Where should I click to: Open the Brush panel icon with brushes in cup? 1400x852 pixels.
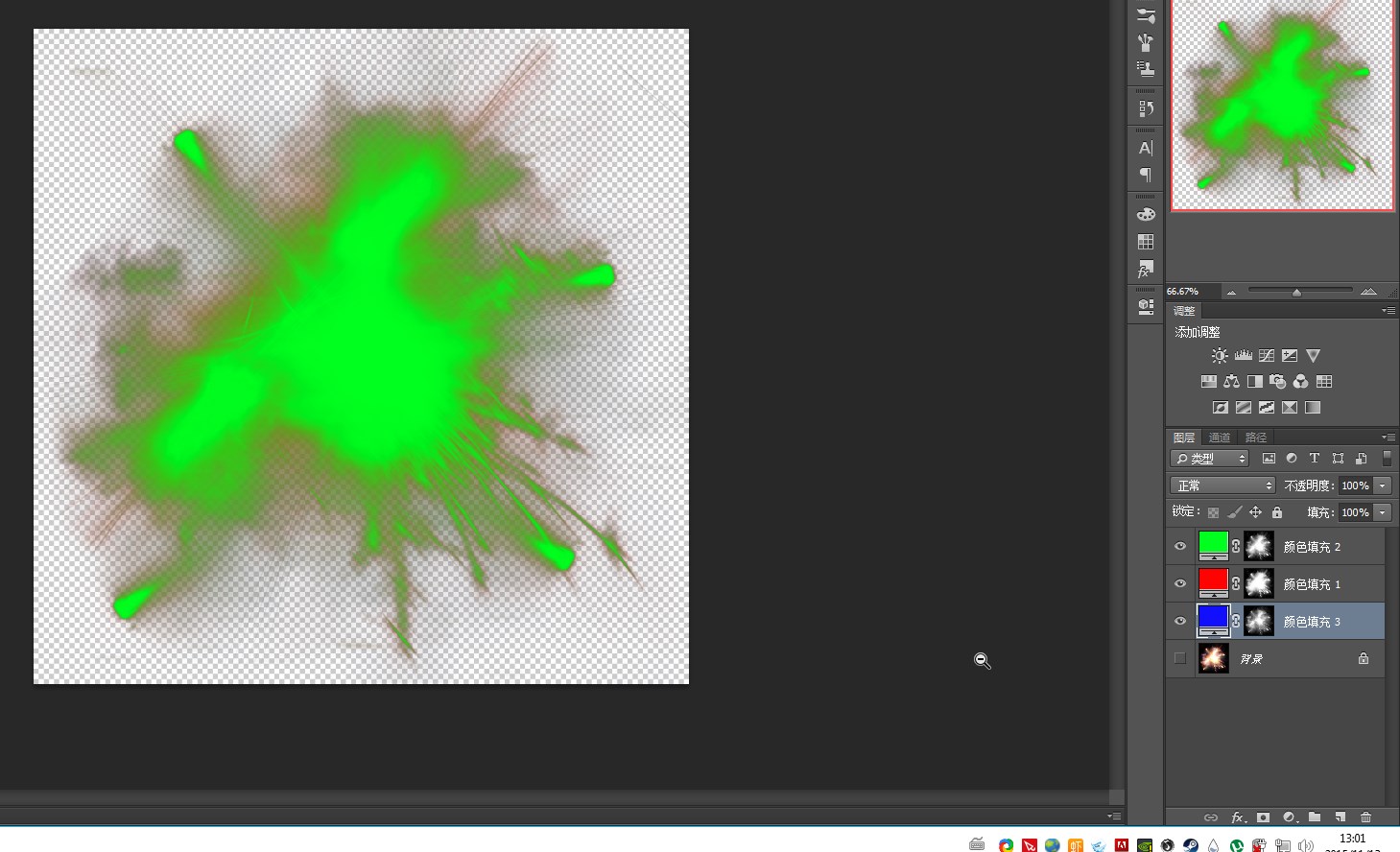point(1146,42)
